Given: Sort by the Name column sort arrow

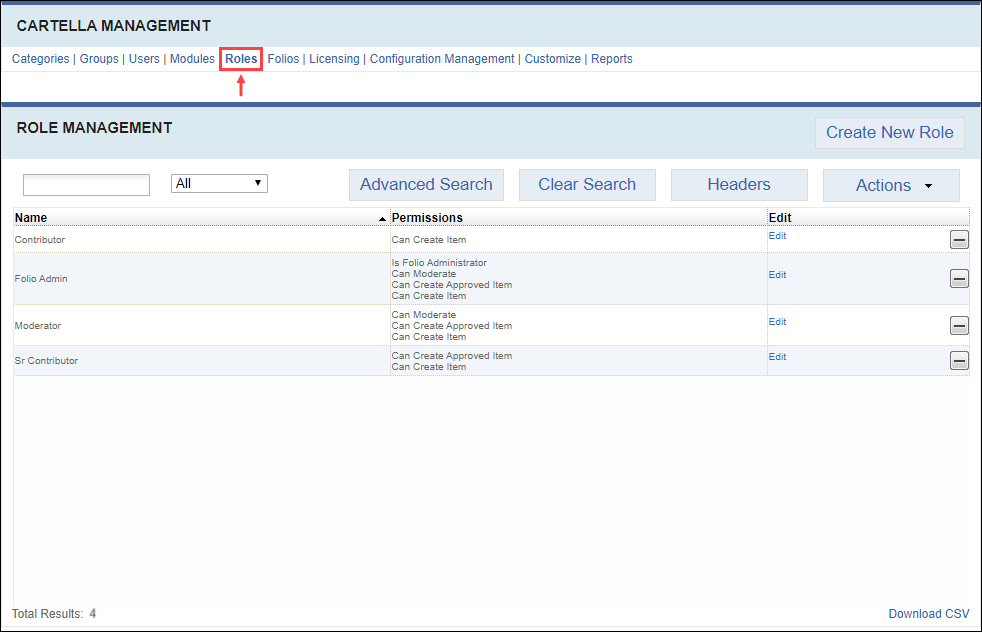Looking at the screenshot, I should coord(382,218).
